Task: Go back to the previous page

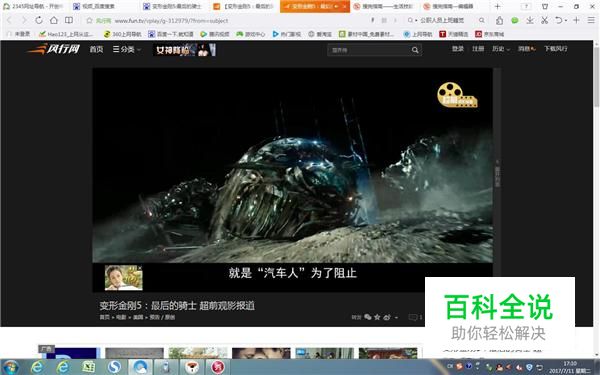Action: 9,20
